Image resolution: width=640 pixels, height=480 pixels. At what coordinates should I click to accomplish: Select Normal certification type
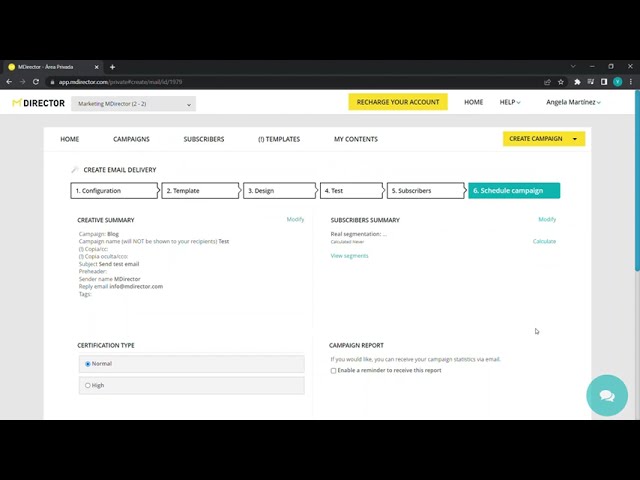click(x=87, y=364)
